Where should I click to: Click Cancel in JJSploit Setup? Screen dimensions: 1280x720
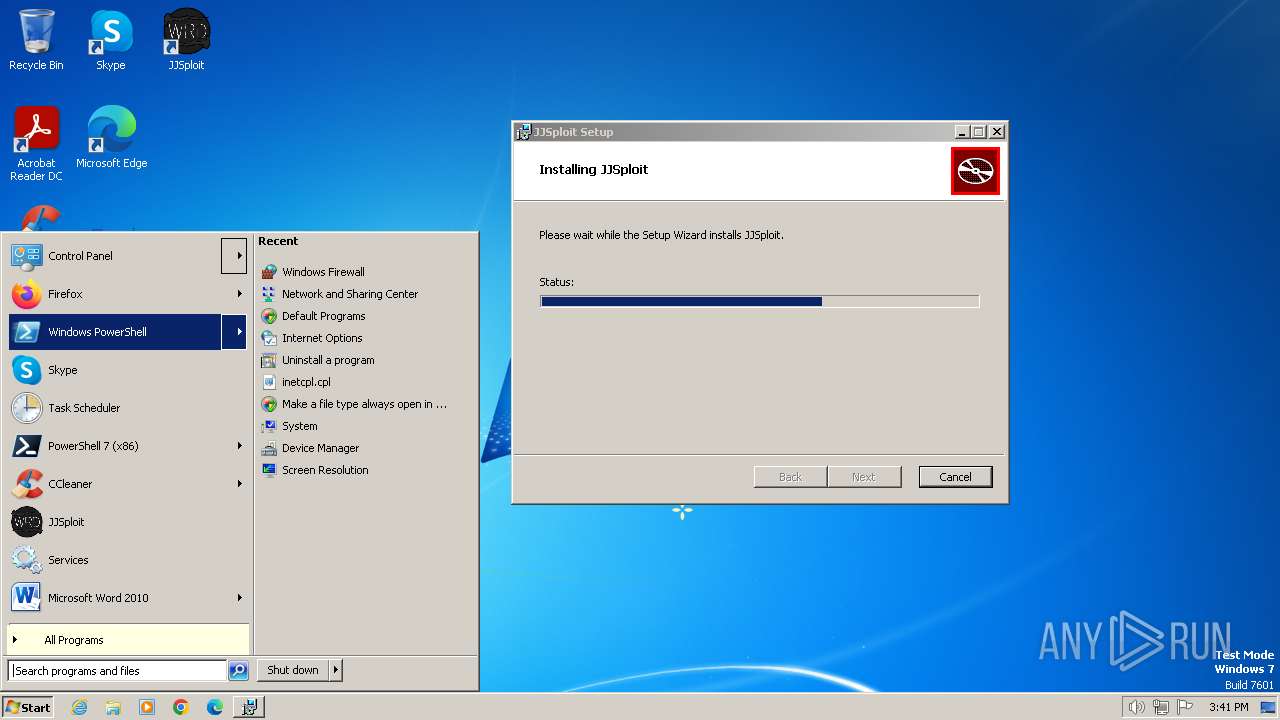(x=955, y=477)
